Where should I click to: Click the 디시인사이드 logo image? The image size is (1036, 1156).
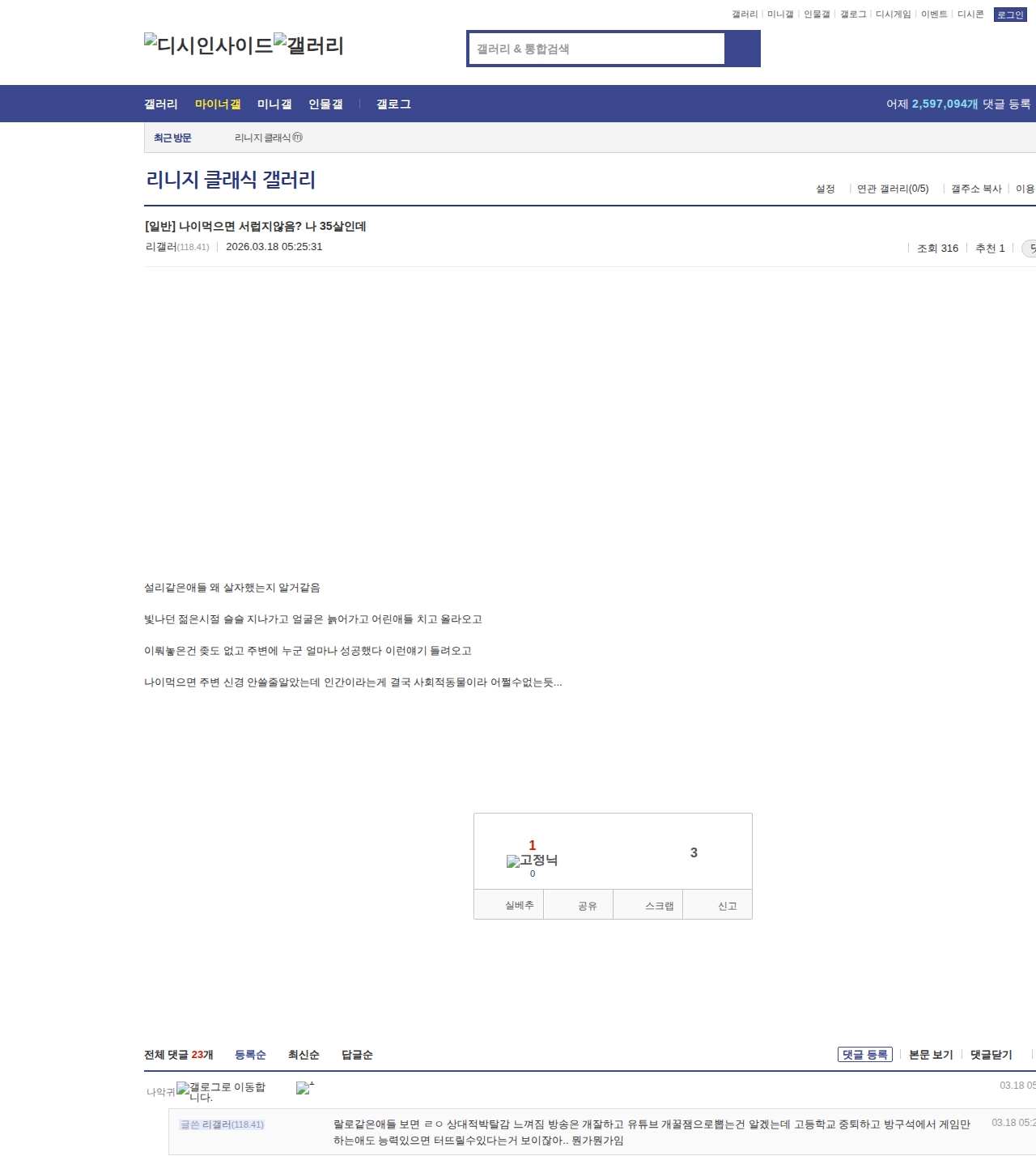coord(209,45)
